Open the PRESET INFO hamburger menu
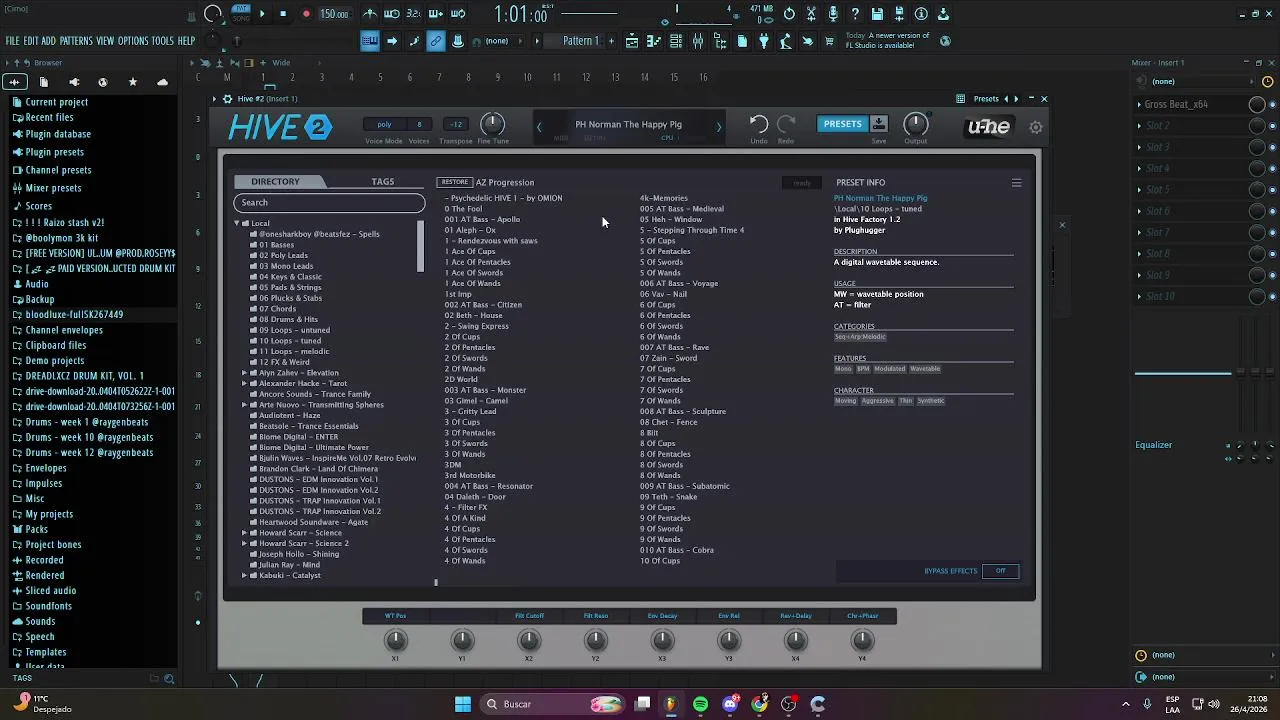 pos(1016,183)
